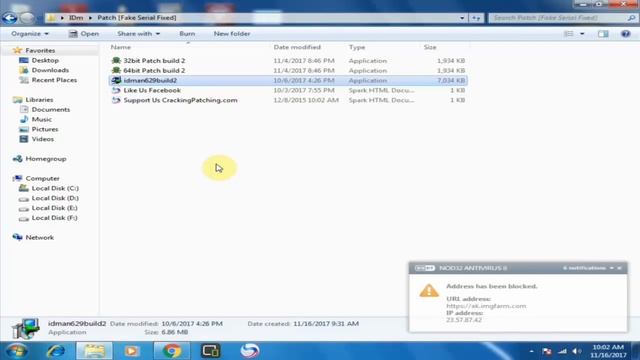Sort by the Type column header
The height and width of the screenshot is (360, 640).
357,47
